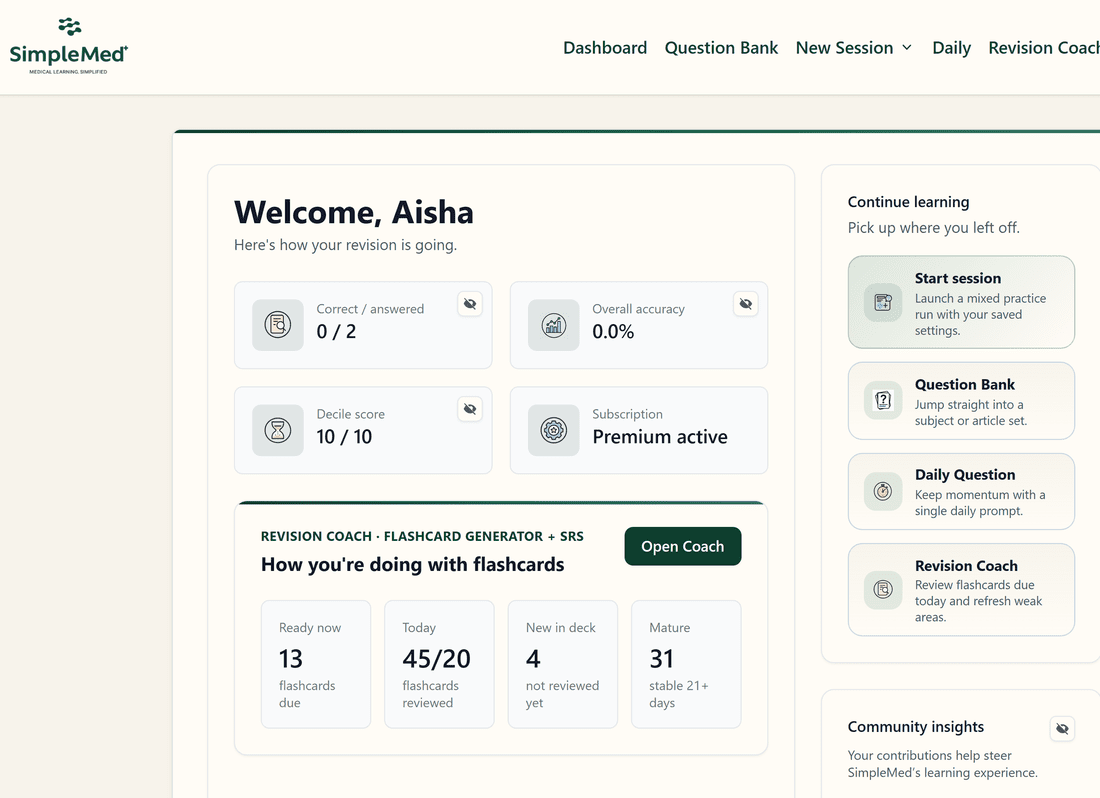Image resolution: width=1100 pixels, height=798 pixels.
Task: Click the Start session card icon
Action: click(x=883, y=302)
